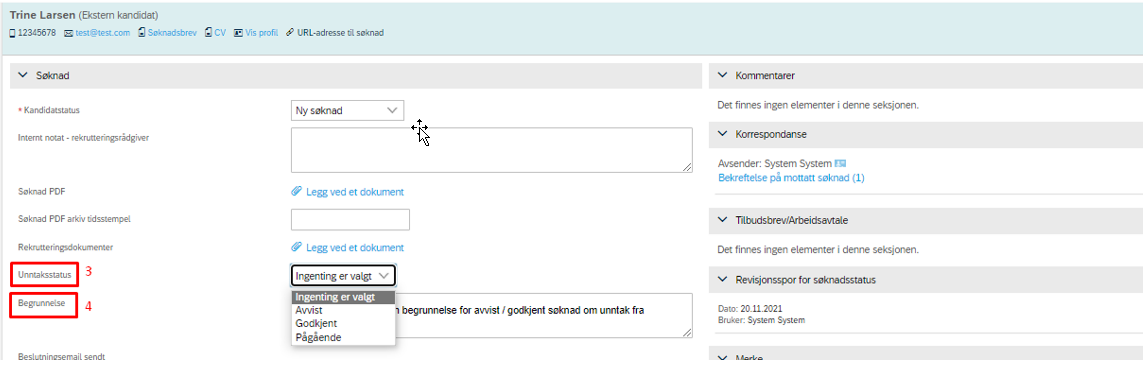Click the paperclip icon for Søknad PDF

pos(297,192)
